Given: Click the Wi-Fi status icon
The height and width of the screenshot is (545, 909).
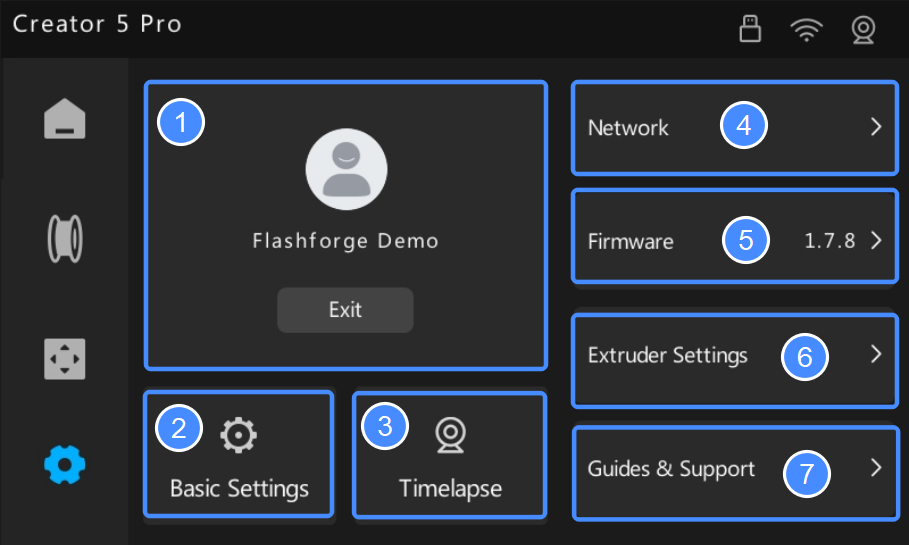Looking at the screenshot, I should pyautogui.click(x=806, y=30).
